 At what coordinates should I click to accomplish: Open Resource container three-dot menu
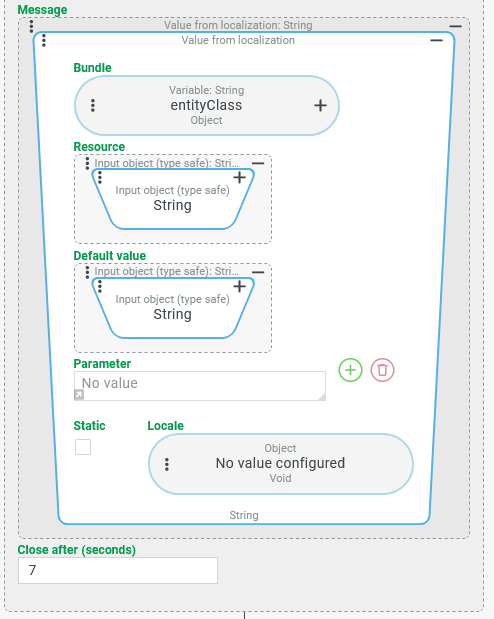click(x=87, y=163)
